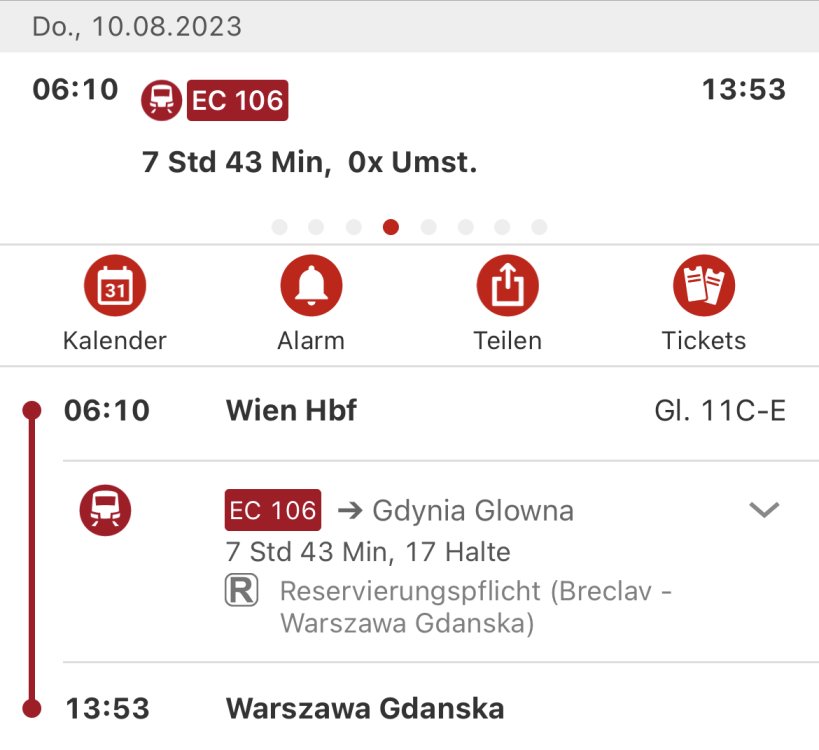Image resolution: width=819 pixels, height=750 pixels.
Task: Expand the EC 106 stops chevron
Action: [x=764, y=510]
